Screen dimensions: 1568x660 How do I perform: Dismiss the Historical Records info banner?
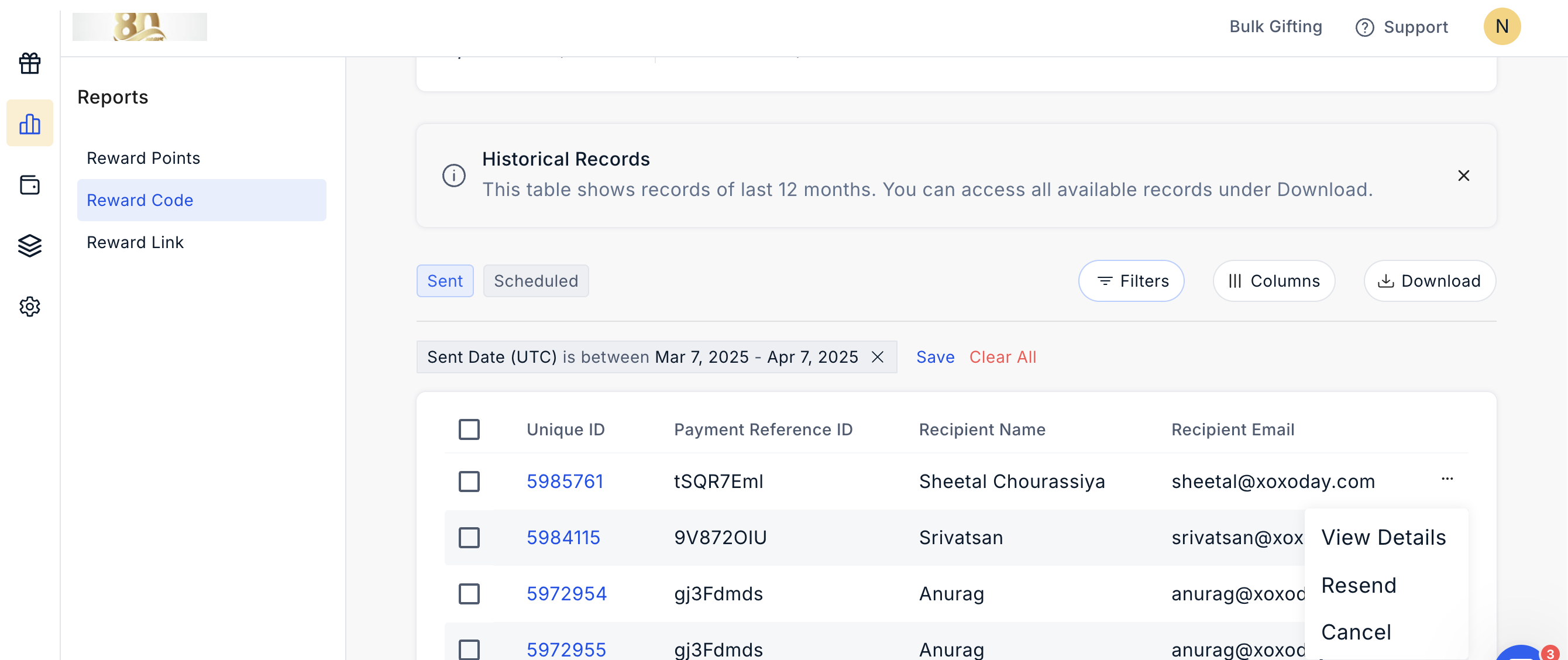point(1463,176)
